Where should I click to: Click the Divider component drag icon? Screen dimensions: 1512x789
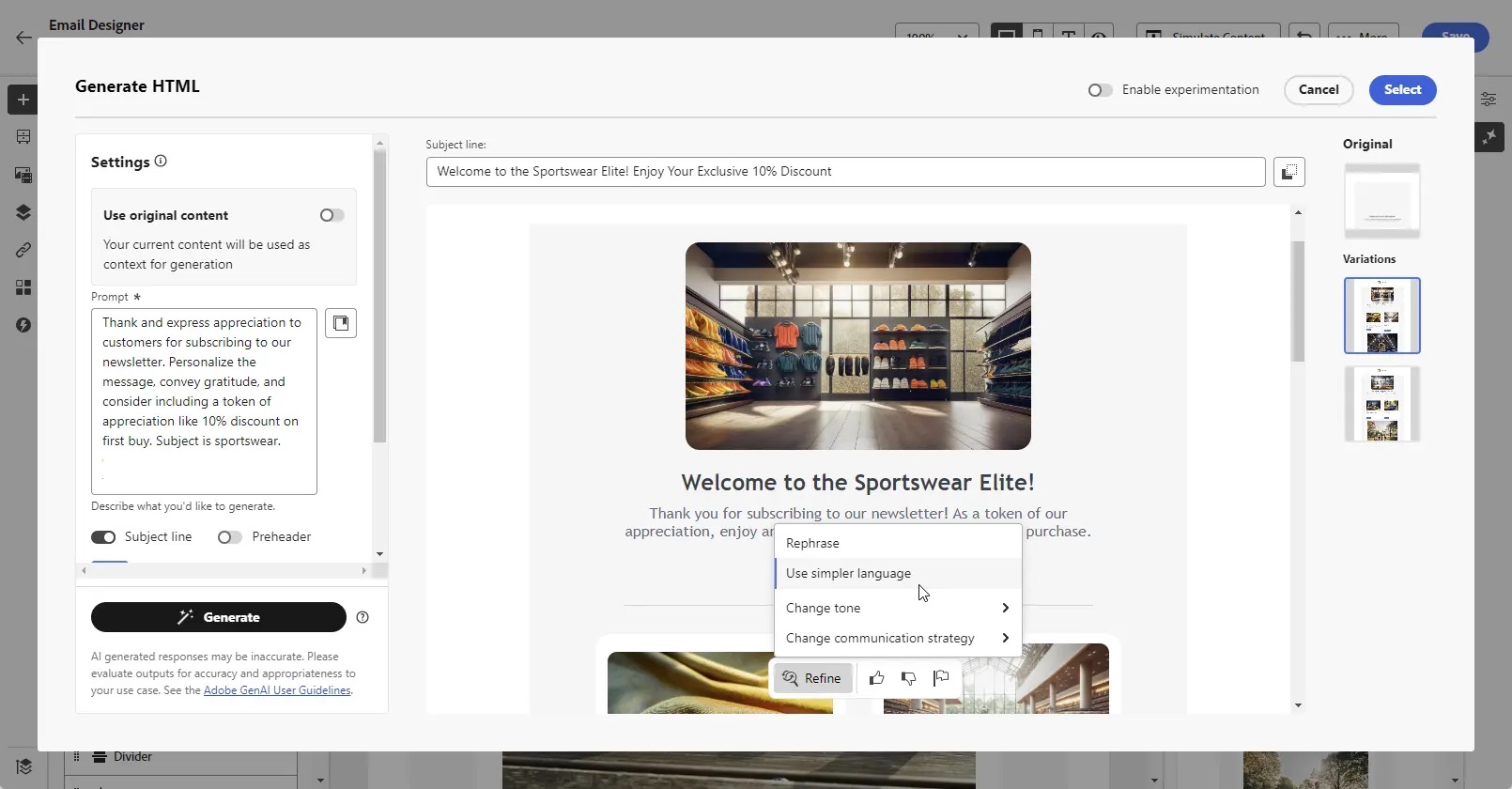pos(76,757)
